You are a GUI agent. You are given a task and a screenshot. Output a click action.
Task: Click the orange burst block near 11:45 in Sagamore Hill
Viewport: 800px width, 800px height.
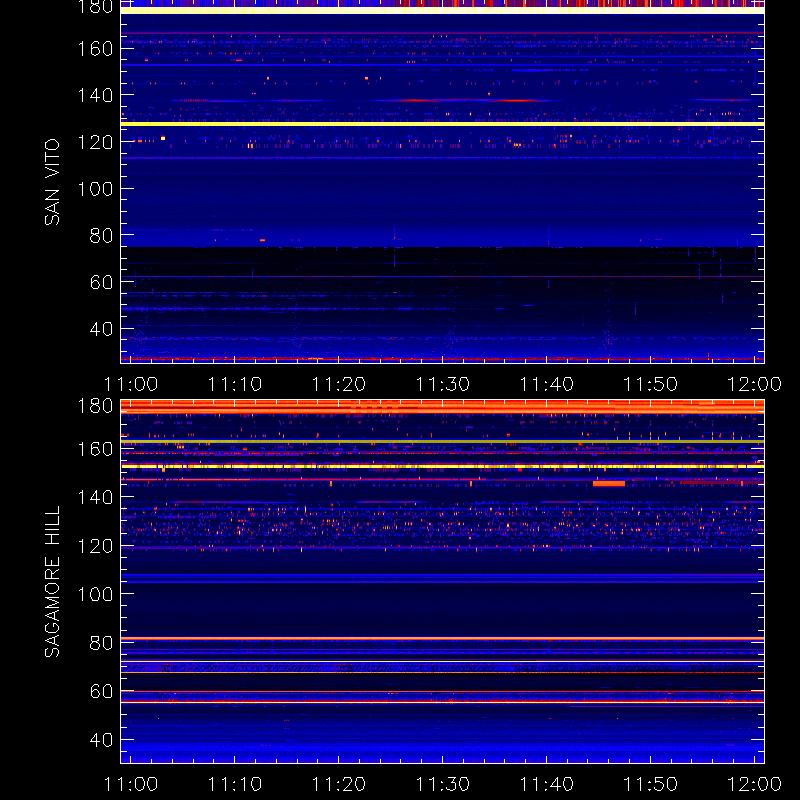click(x=609, y=483)
